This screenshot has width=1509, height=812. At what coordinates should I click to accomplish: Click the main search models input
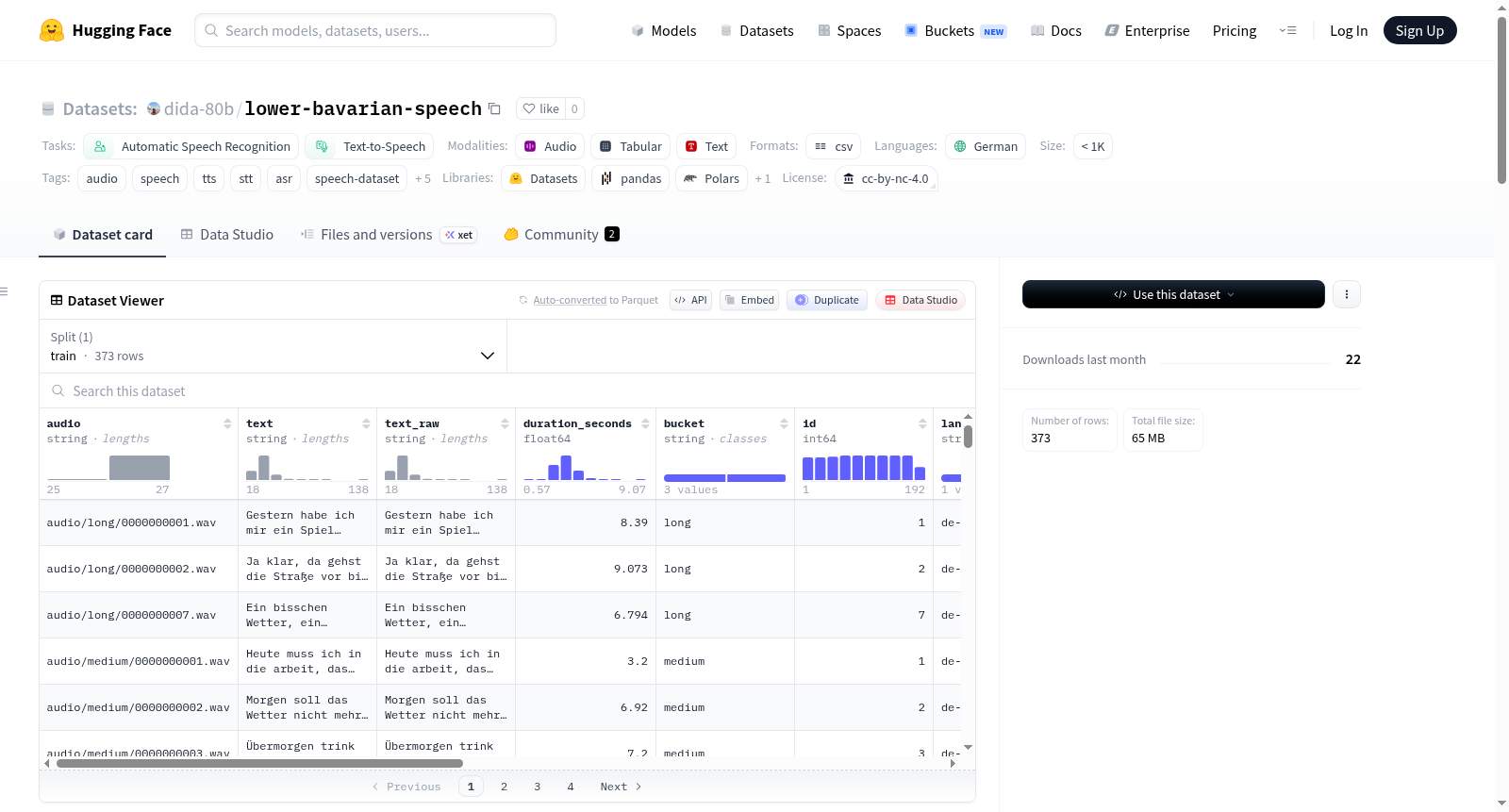pyautogui.click(x=375, y=30)
